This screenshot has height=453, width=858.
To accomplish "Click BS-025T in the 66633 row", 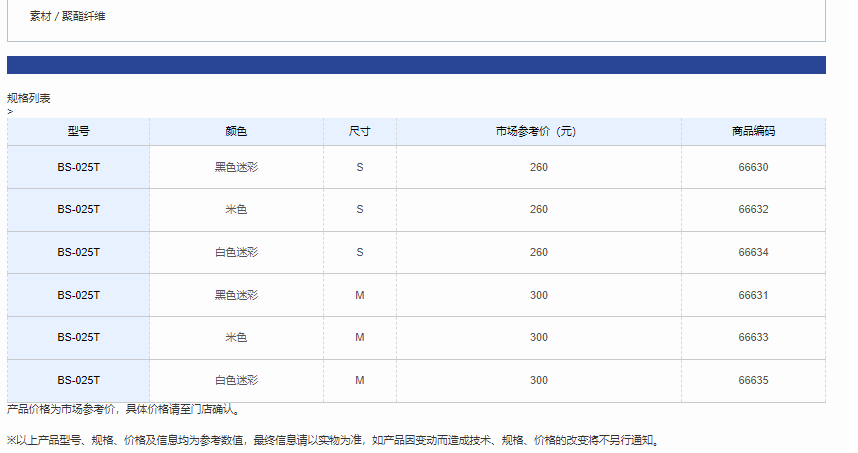I will pos(78,338).
